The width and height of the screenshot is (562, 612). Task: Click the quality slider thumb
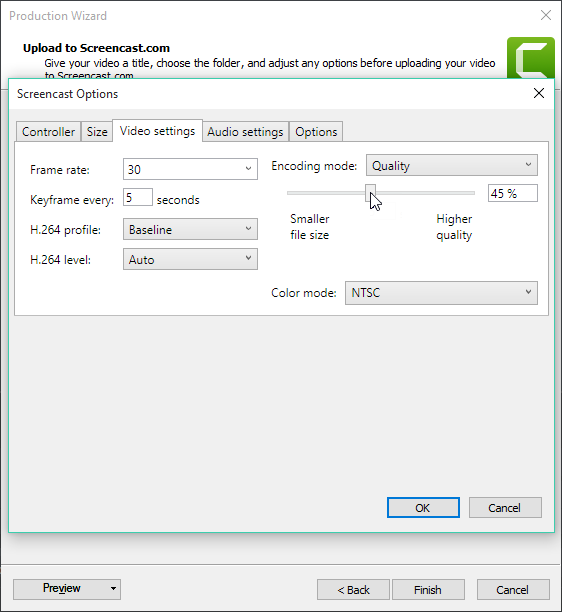[x=370, y=193]
